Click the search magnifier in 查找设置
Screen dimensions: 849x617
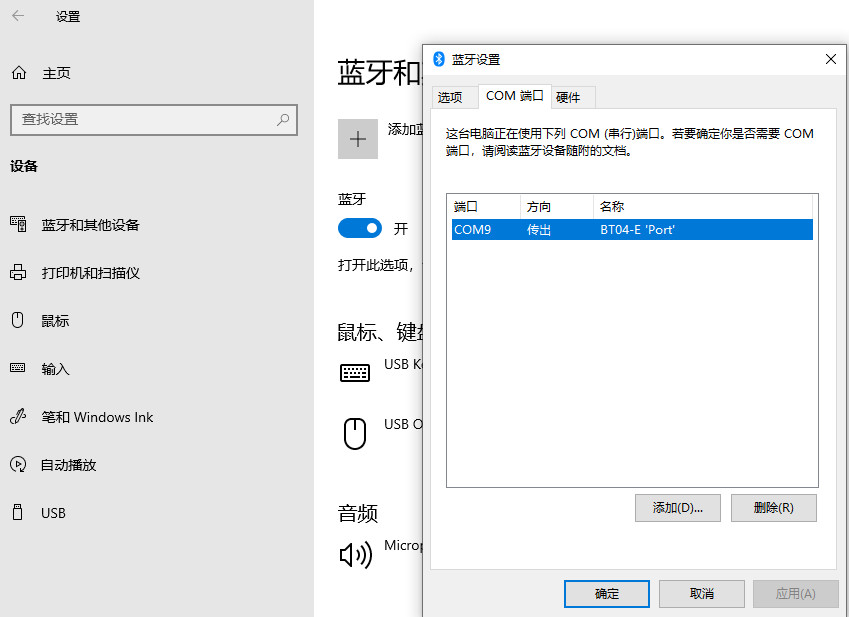pyautogui.click(x=283, y=120)
